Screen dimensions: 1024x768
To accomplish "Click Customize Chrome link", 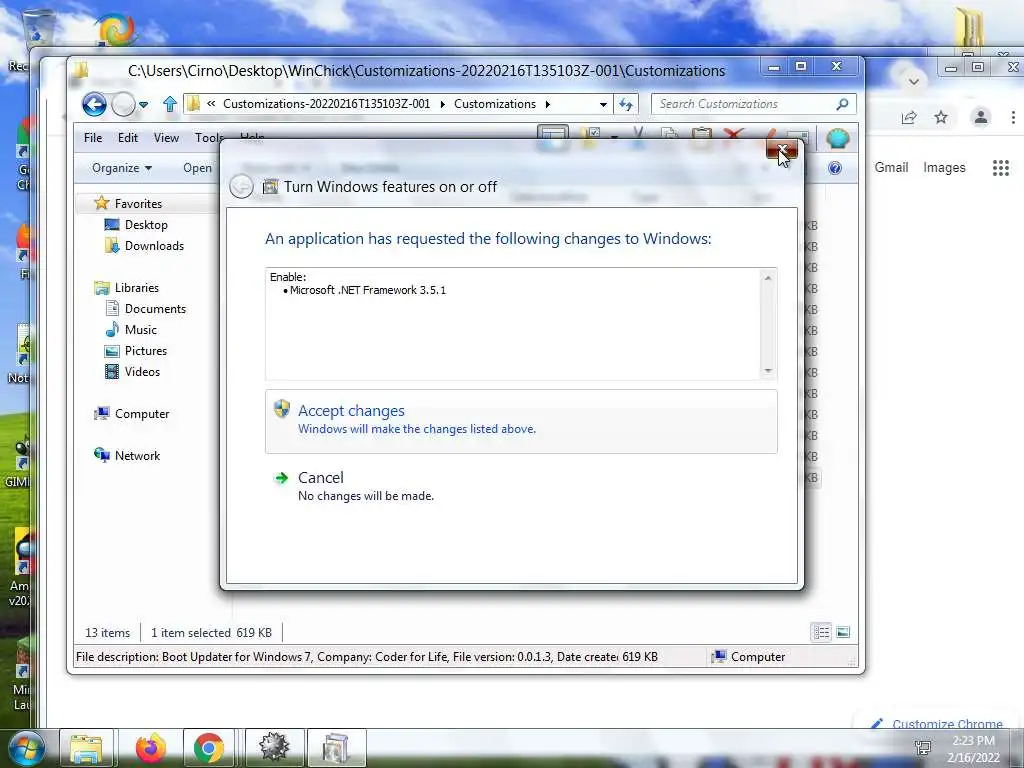I will [937, 724].
